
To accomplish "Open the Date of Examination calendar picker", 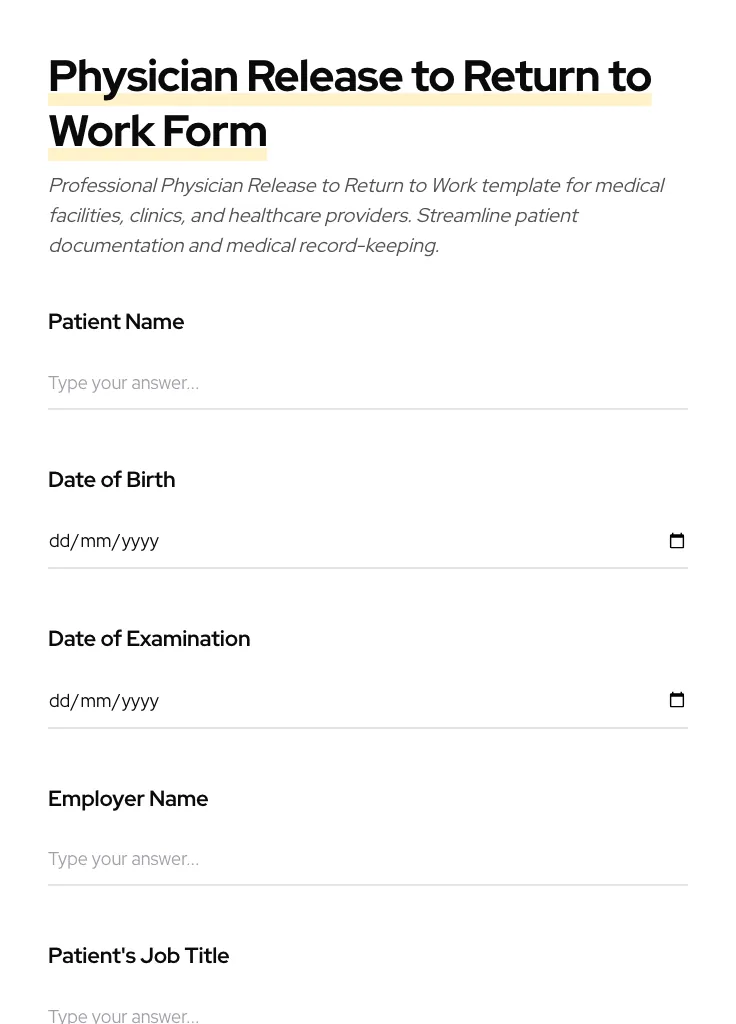I will coord(677,700).
